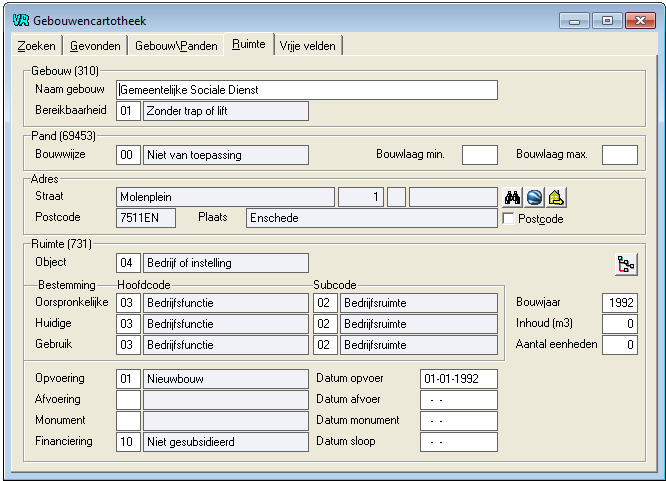The image size is (666, 481).
Task: Click the Niet van toepassing field
Action: pos(226,155)
